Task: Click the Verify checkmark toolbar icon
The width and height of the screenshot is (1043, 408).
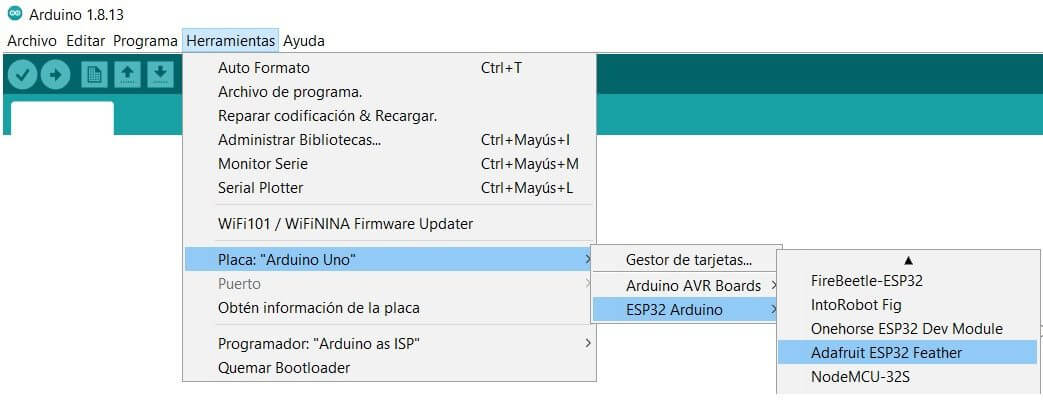Action: click(22, 74)
